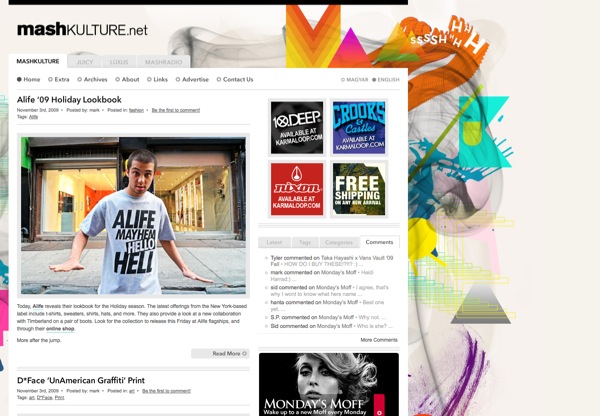
Task: Click the More Comments link
Action: click(379, 340)
